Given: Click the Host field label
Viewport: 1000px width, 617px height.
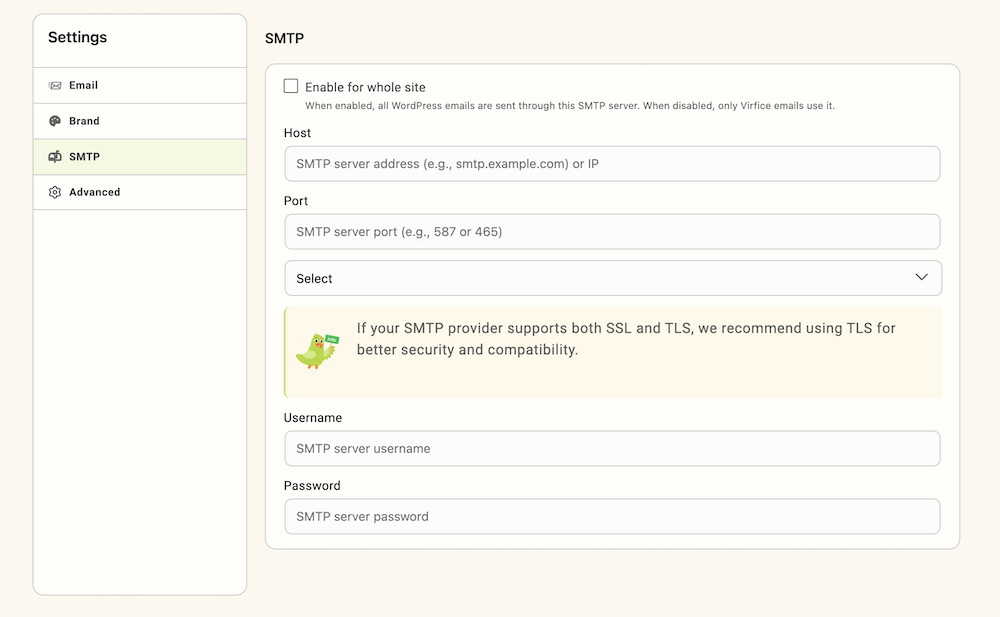Looking at the screenshot, I should [x=297, y=133].
